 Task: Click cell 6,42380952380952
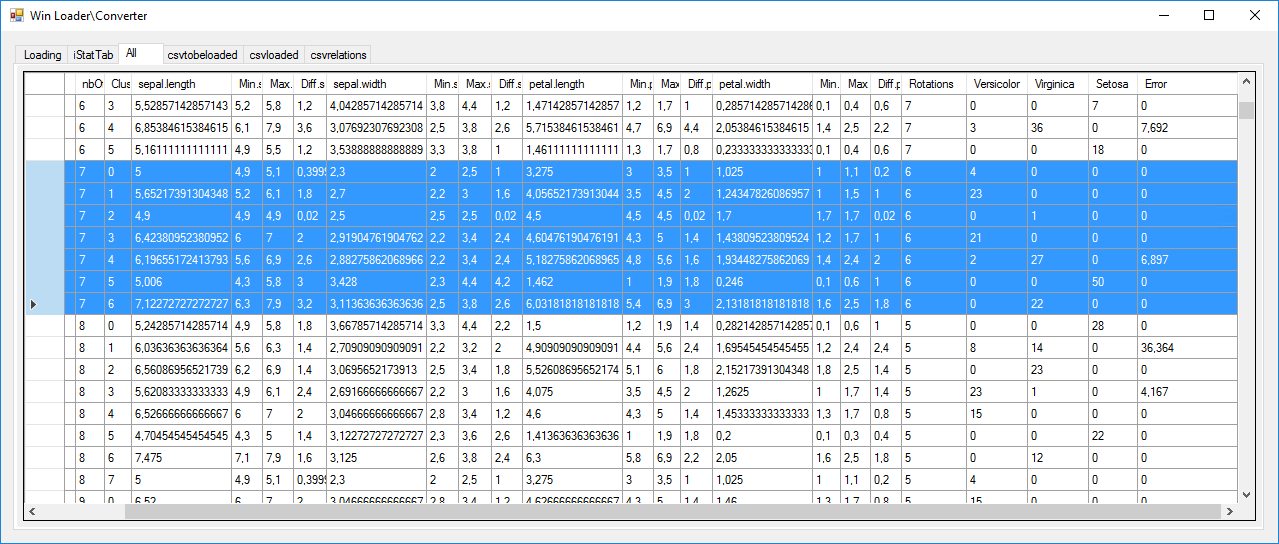(x=182, y=238)
